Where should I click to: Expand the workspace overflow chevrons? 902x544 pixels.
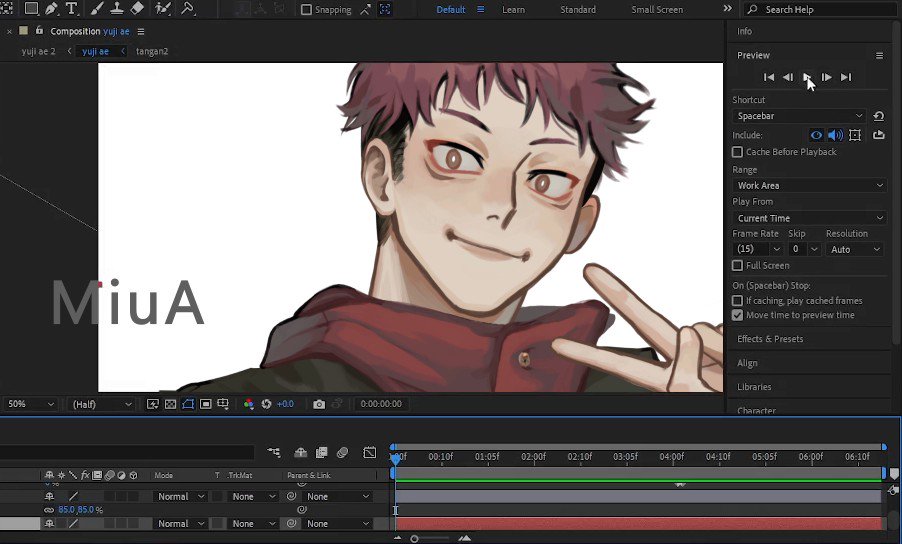pyautogui.click(x=727, y=9)
